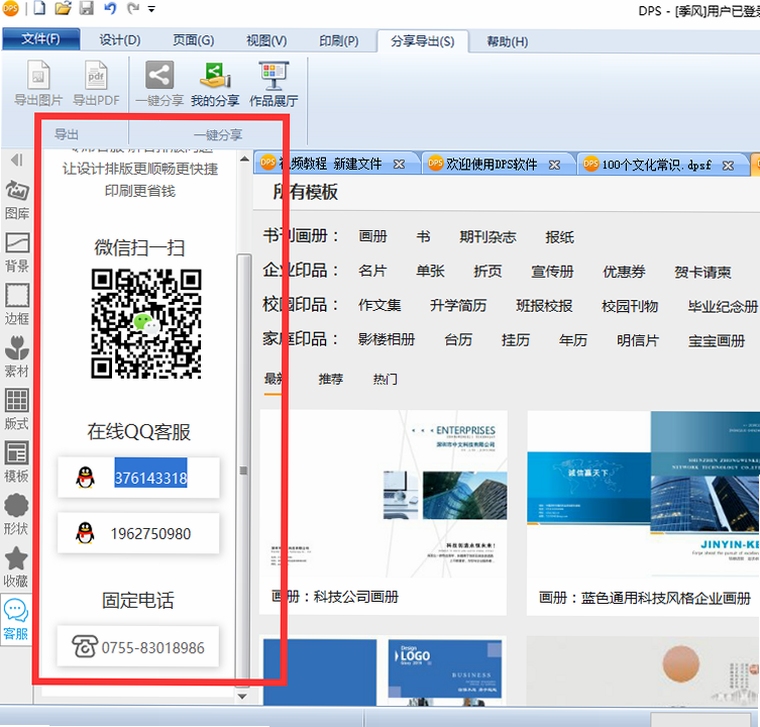The width and height of the screenshot is (760, 727).
Task: Open the 版式 layout sidebar icon
Action: pyautogui.click(x=17, y=409)
